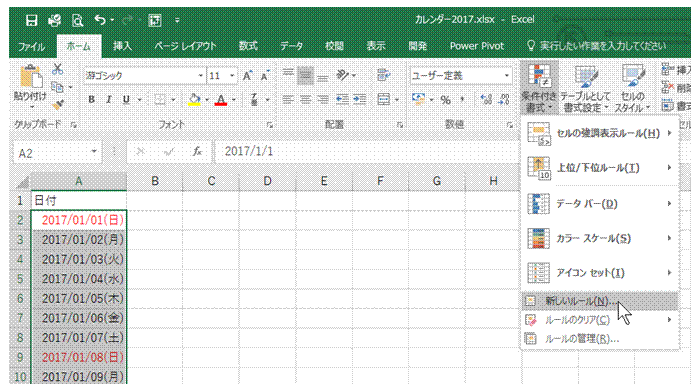Click the Conditional Formatting (条件付き書式) button

click(x=539, y=88)
